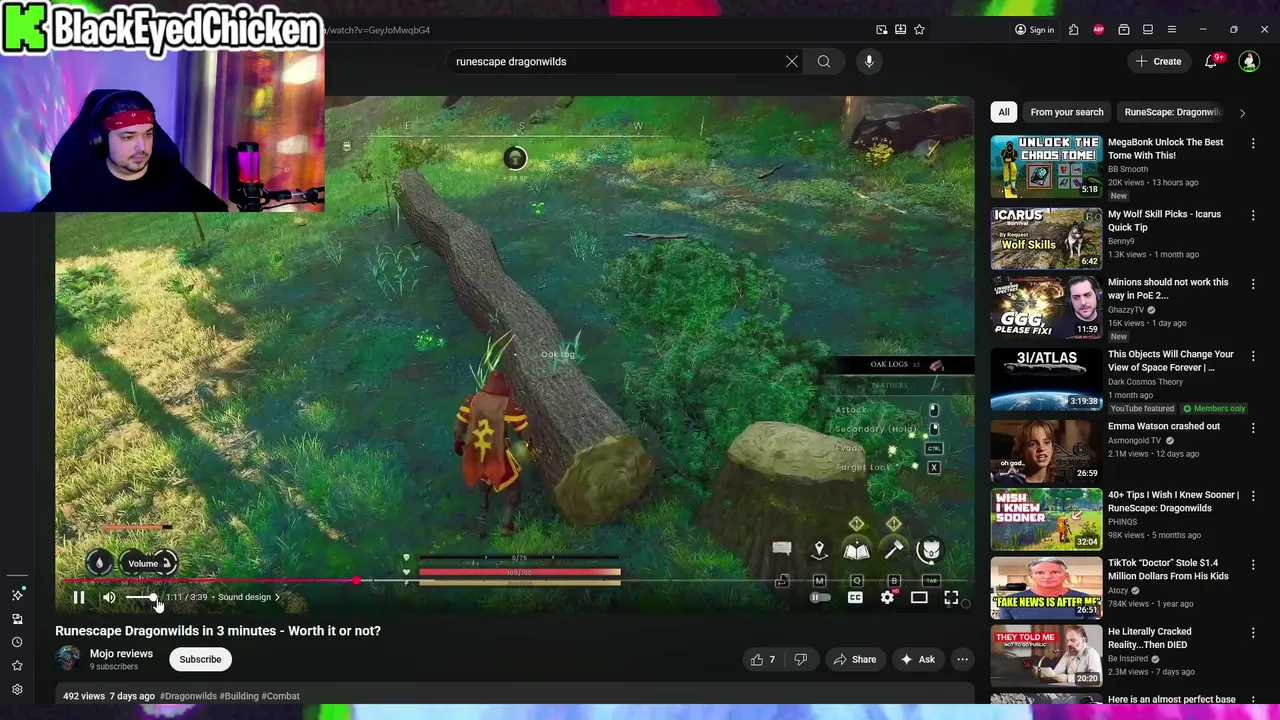Open Minions PoE 2 video thumbnail

click(x=1046, y=306)
